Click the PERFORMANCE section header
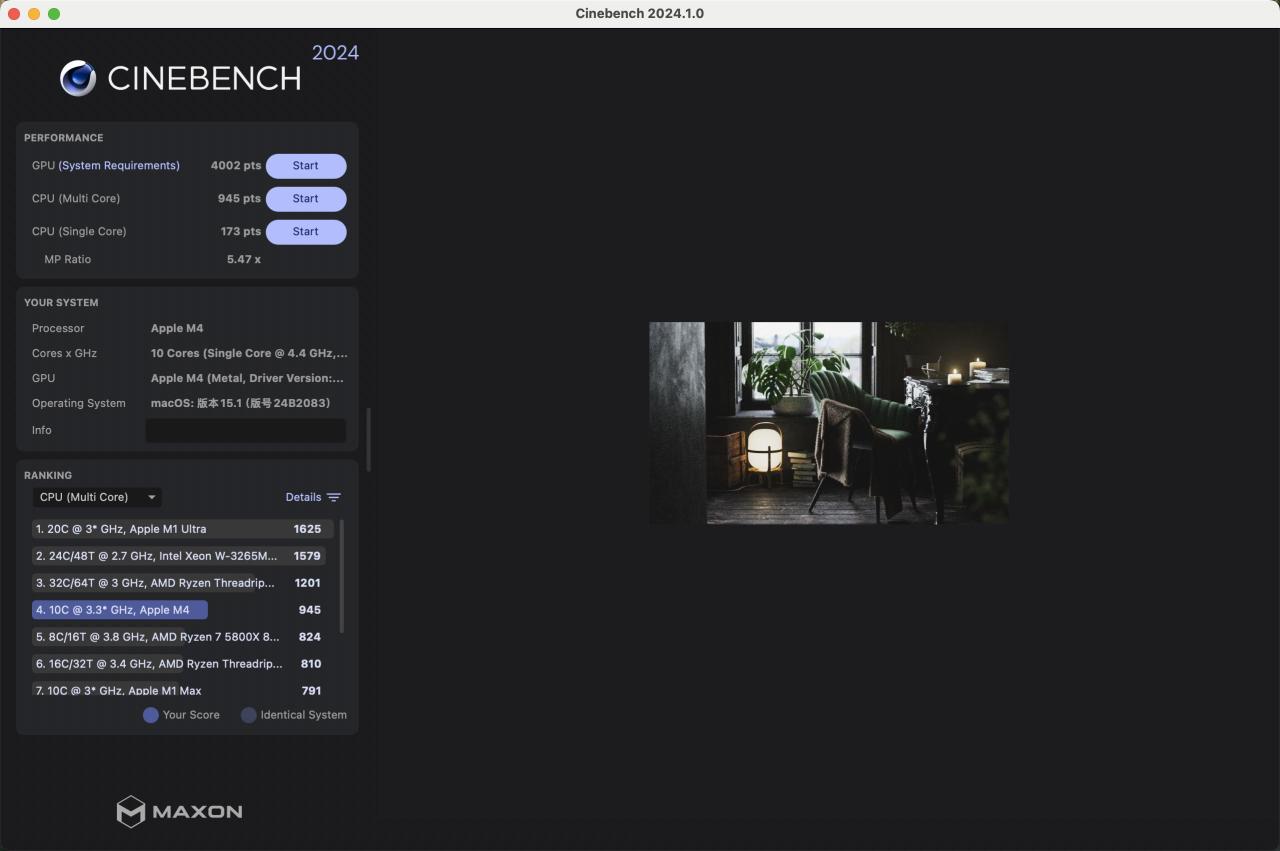The height and width of the screenshot is (851, 1280). (64, 138)
